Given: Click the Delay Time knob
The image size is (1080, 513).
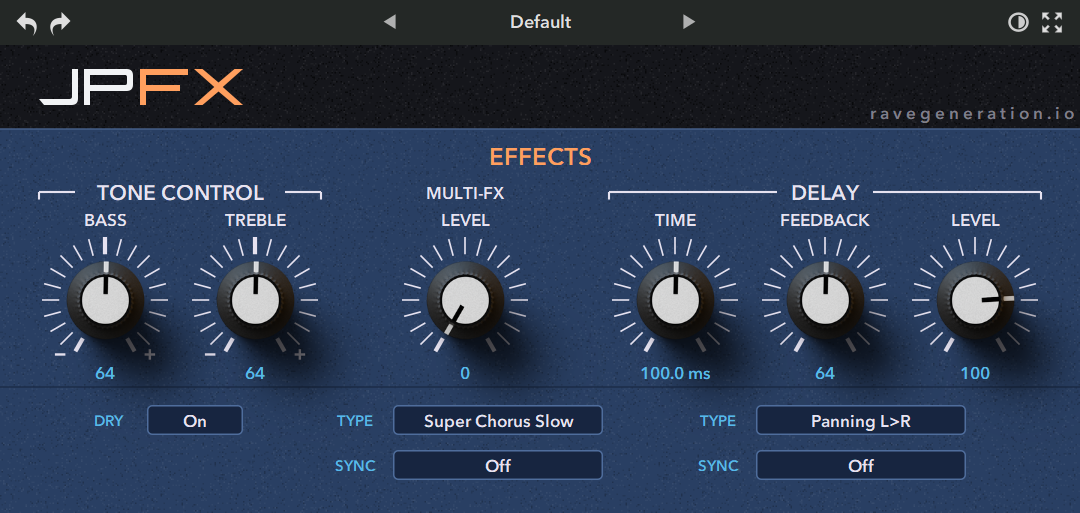Looking at the screenshot, I should coord(675,300).
